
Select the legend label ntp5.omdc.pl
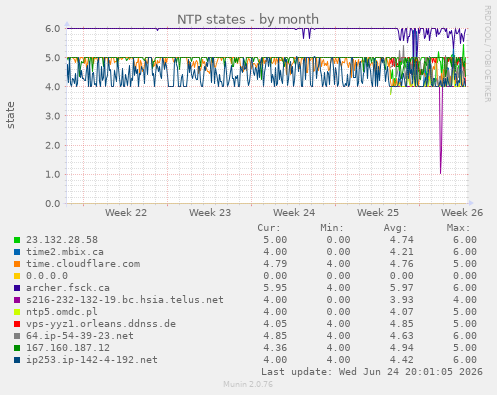tap(62, 312)
